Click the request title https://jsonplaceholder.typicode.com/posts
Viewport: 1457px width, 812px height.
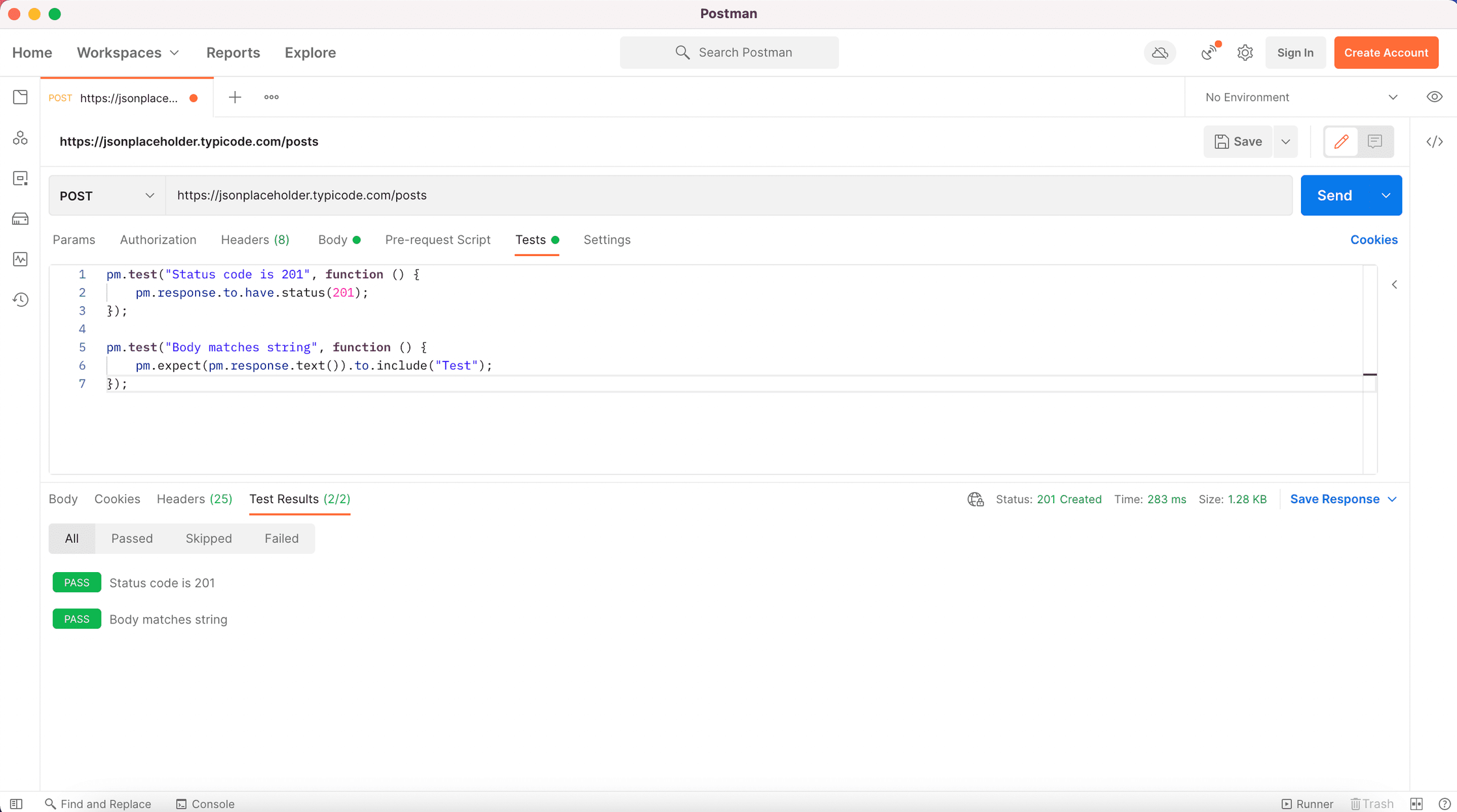click(x=189, y=142)
